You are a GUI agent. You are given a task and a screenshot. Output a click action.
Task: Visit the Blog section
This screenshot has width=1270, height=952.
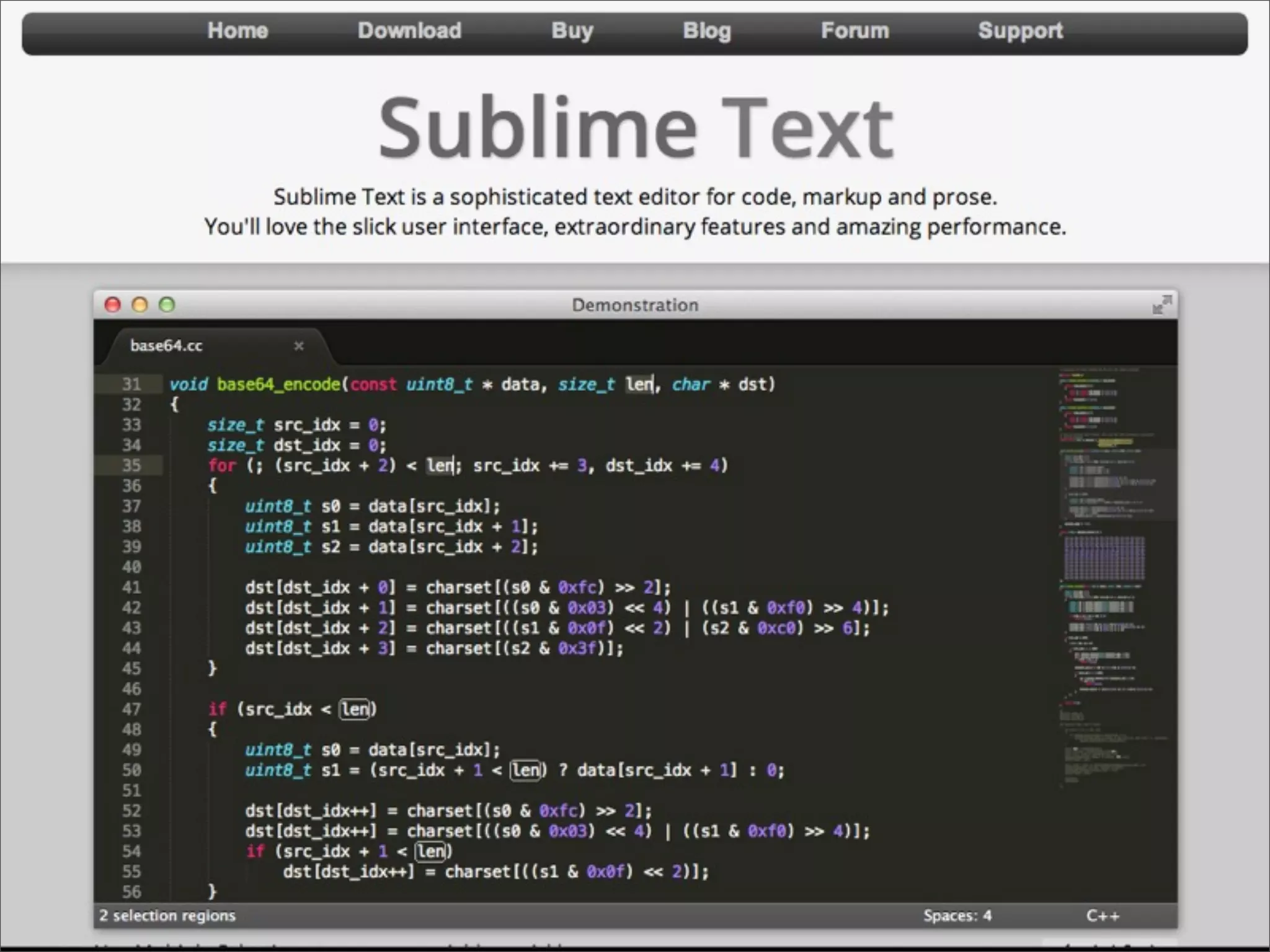coord(706,31)
